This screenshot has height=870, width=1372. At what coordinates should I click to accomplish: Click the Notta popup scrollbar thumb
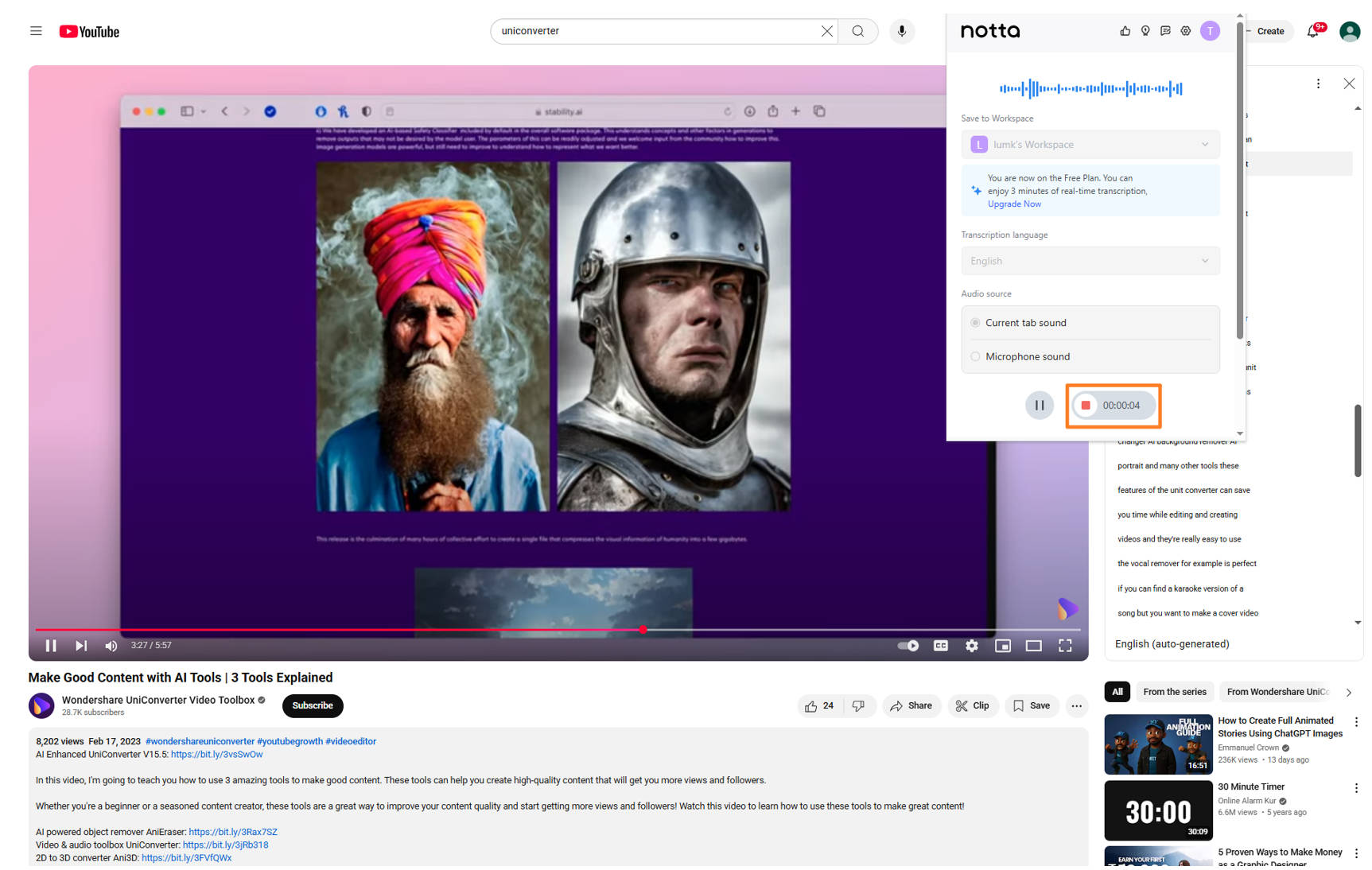tap(1239, 181)
